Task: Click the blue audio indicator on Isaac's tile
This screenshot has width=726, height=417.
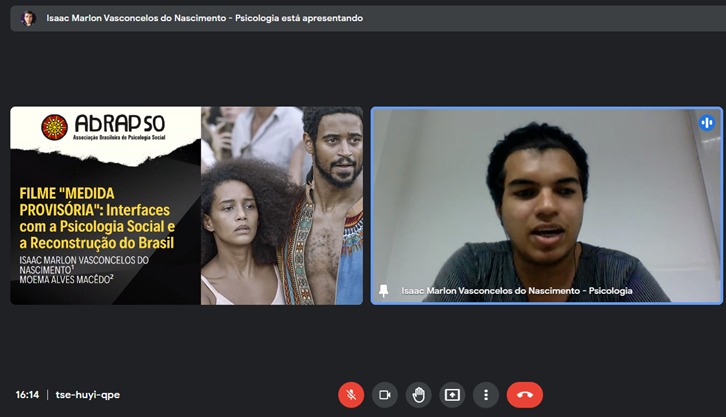Action: (707, 123)
